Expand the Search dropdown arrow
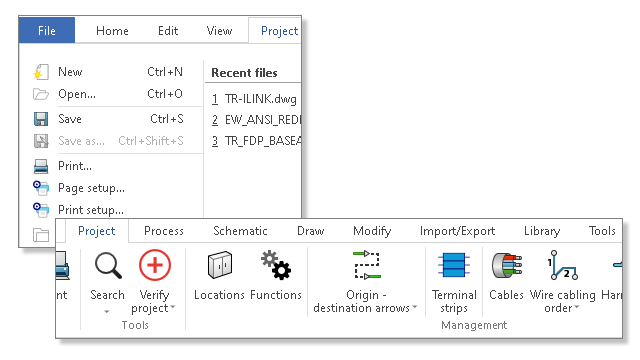The height and width of the screenshot is (360, 640). click(x=107, y=311)
